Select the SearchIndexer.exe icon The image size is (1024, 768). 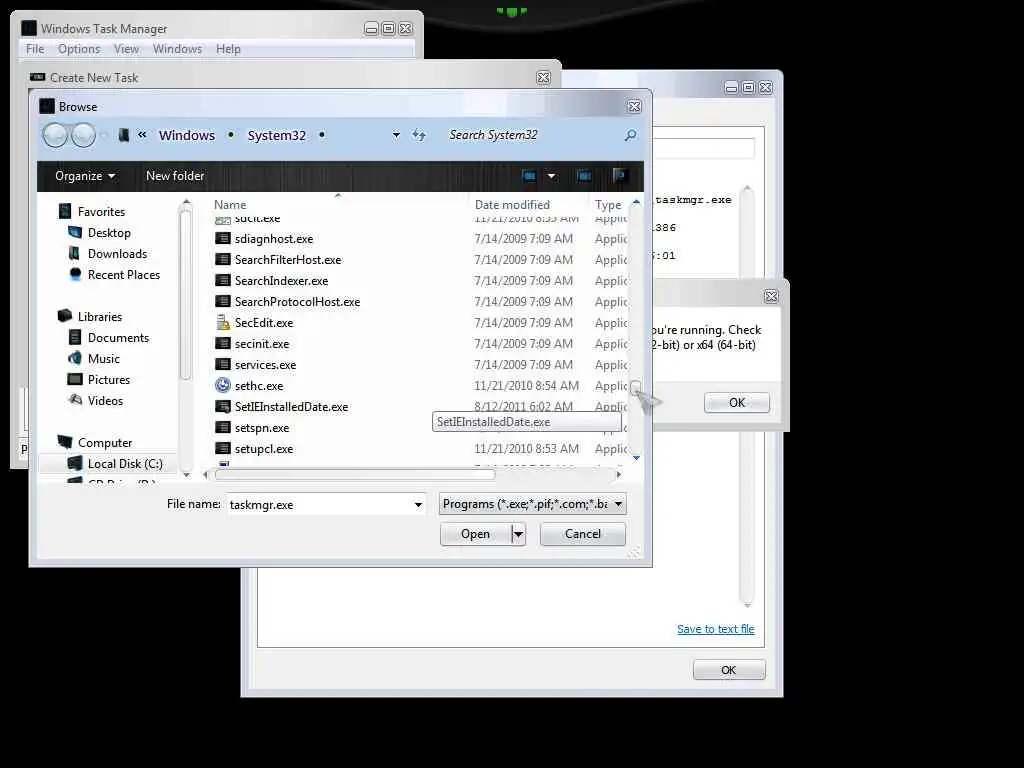[223, 281]
